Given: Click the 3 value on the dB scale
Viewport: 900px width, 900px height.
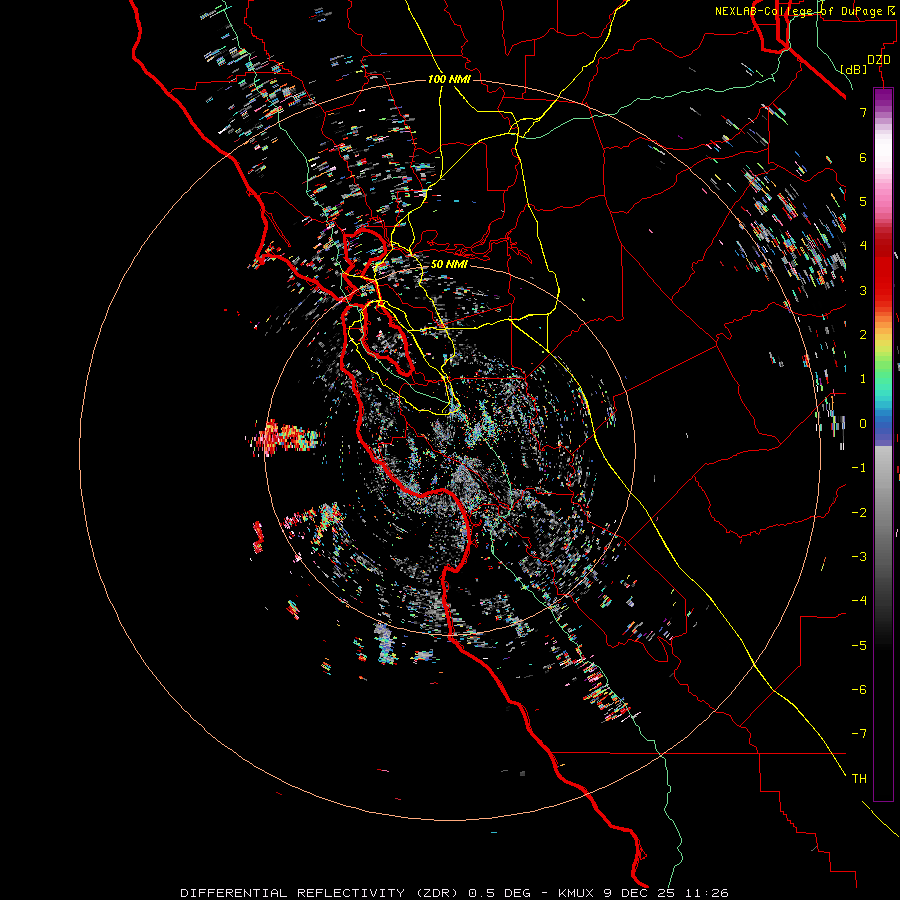Looking at the screenshot, I should [x=863, y=290].
